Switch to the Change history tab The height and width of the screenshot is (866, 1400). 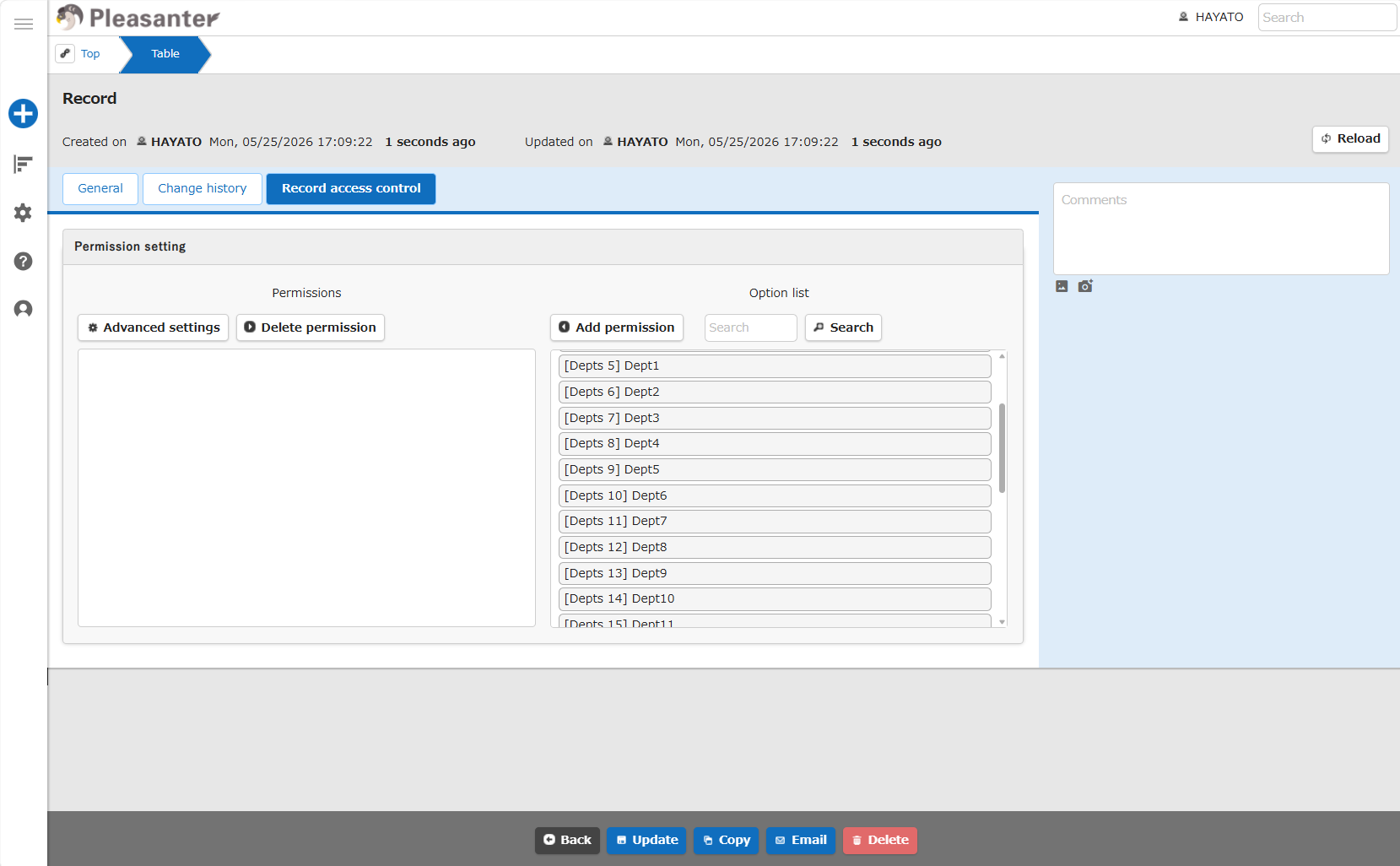[203, 188]
